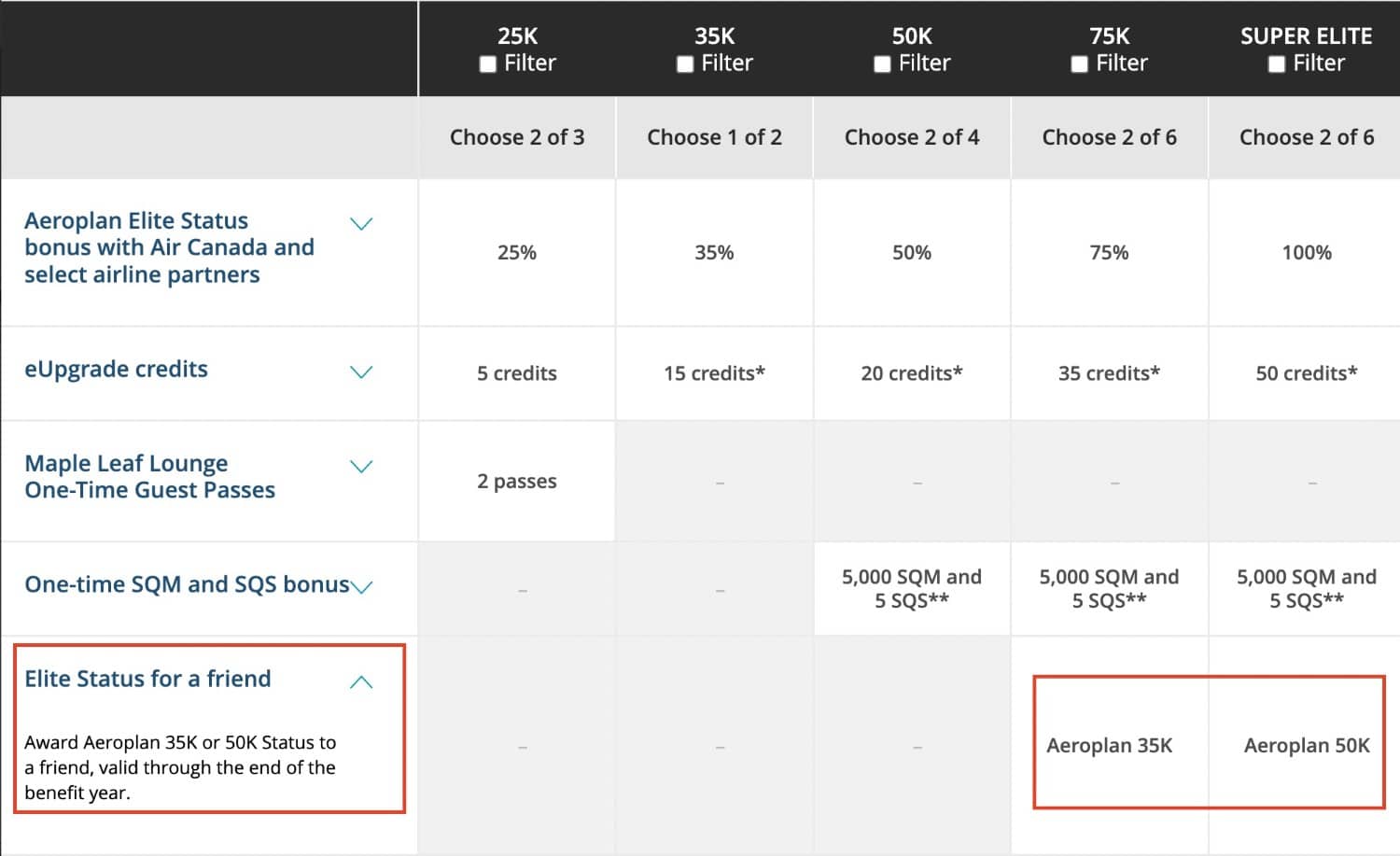Click the Elite Status for a friend heading
The width and height of the screenshot is (1400, 856).
147,680
